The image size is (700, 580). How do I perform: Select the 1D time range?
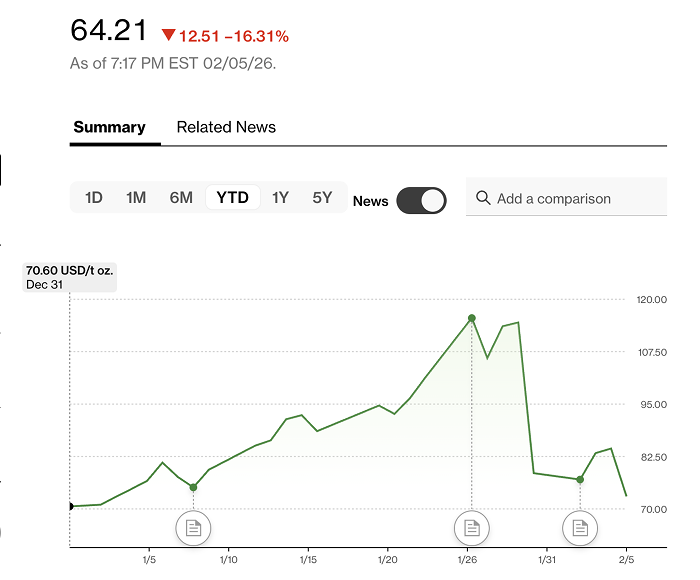point(93,197)
